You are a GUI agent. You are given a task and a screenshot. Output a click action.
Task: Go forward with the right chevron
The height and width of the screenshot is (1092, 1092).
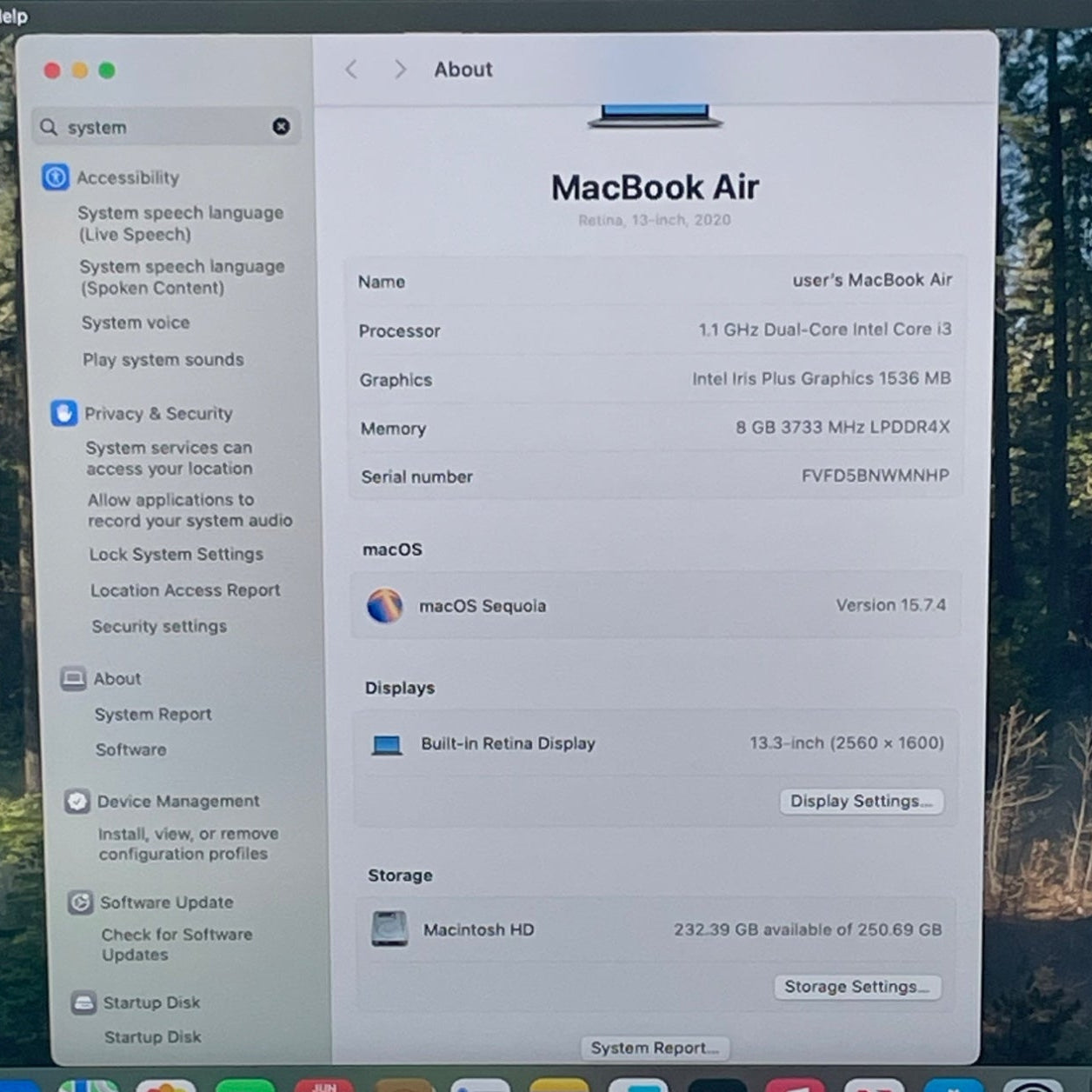pos(400,70)
